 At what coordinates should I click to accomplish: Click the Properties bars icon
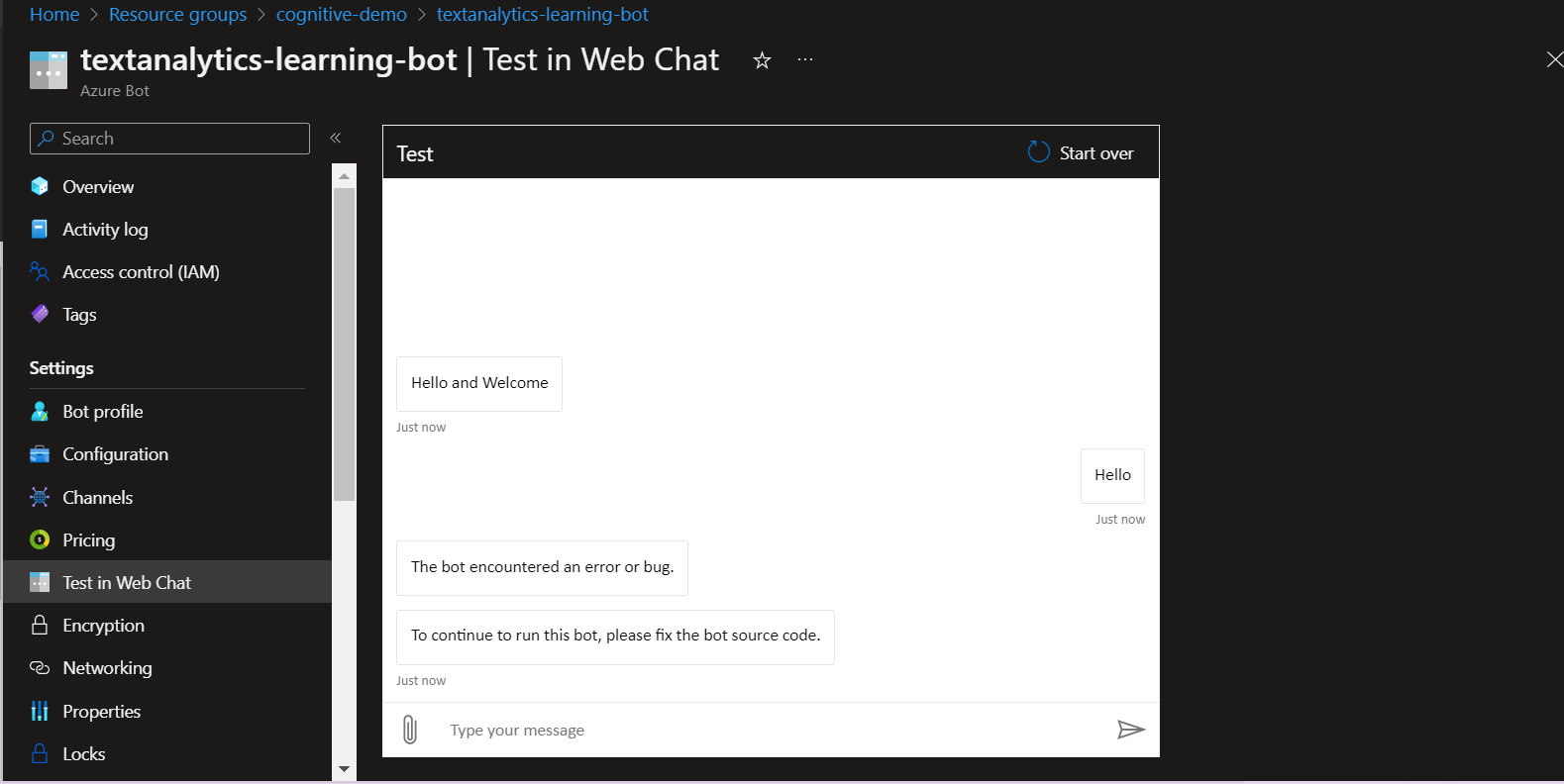(x=40, y=711)
